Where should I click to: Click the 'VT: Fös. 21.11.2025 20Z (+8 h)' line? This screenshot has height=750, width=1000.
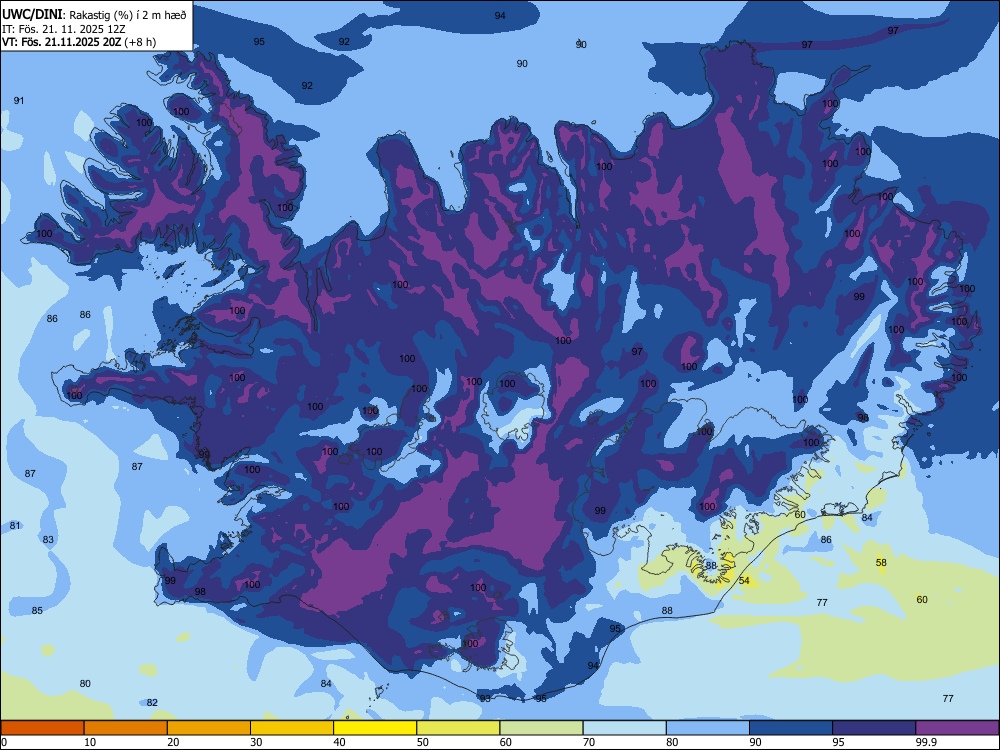pos(79,42)
